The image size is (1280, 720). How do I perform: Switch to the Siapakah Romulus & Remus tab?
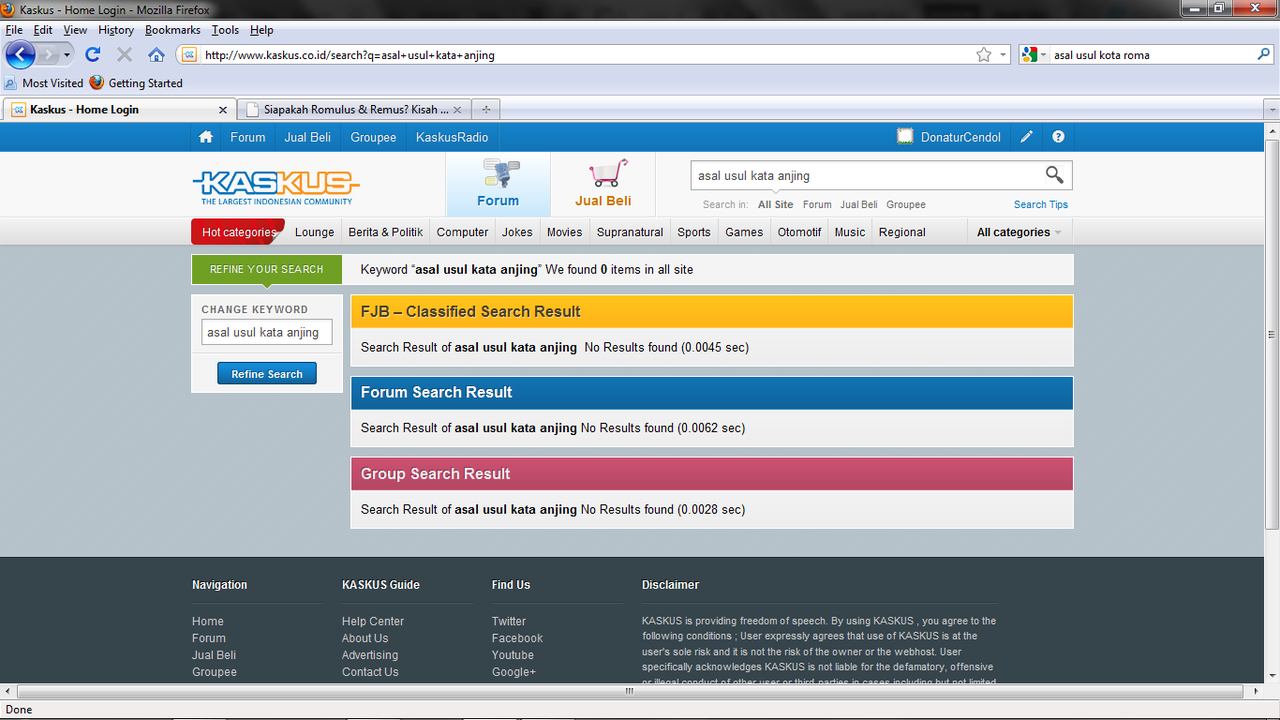(x=355, y=109)
